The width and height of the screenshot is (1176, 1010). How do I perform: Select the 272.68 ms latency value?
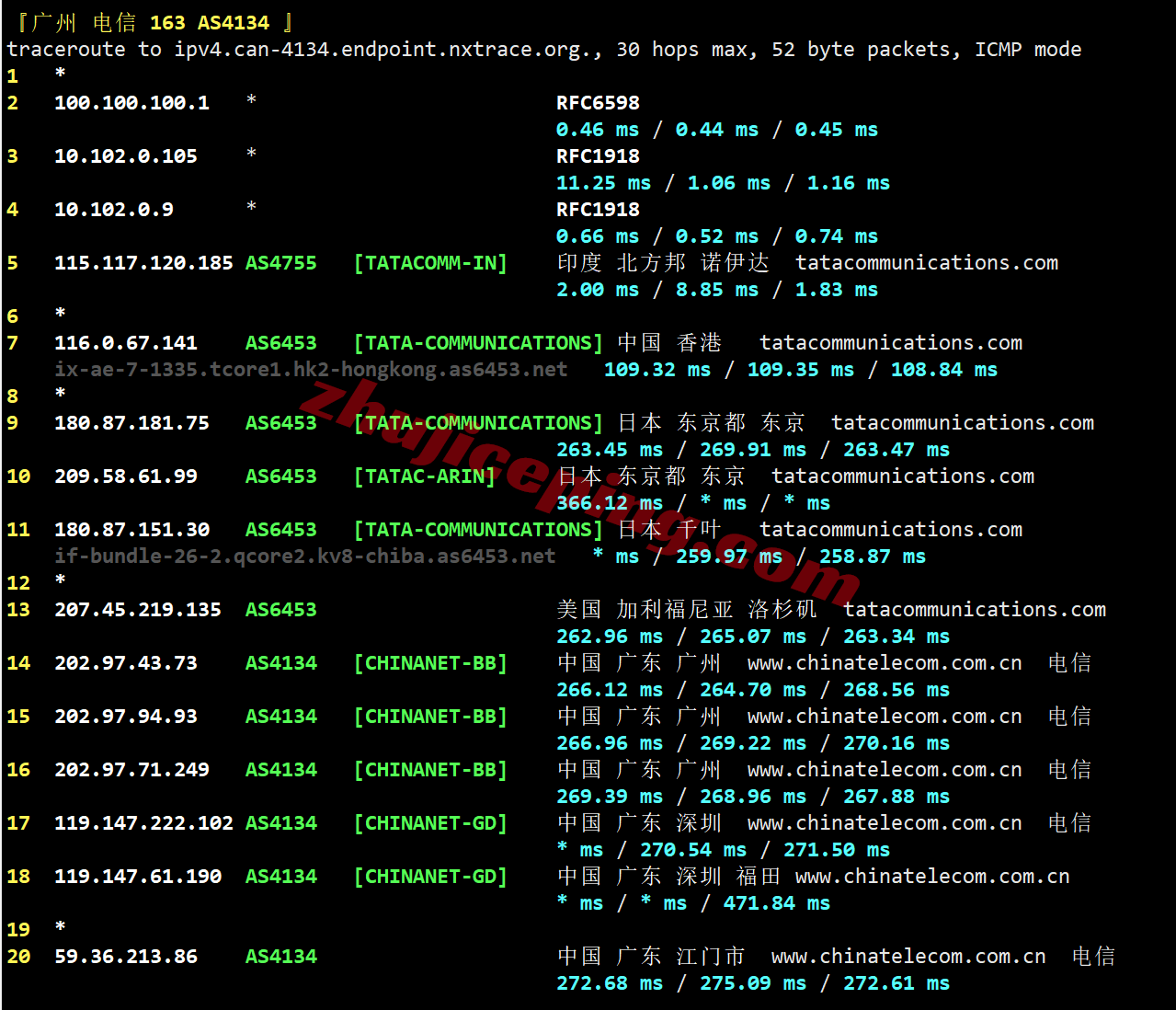[x=609, y=983]
